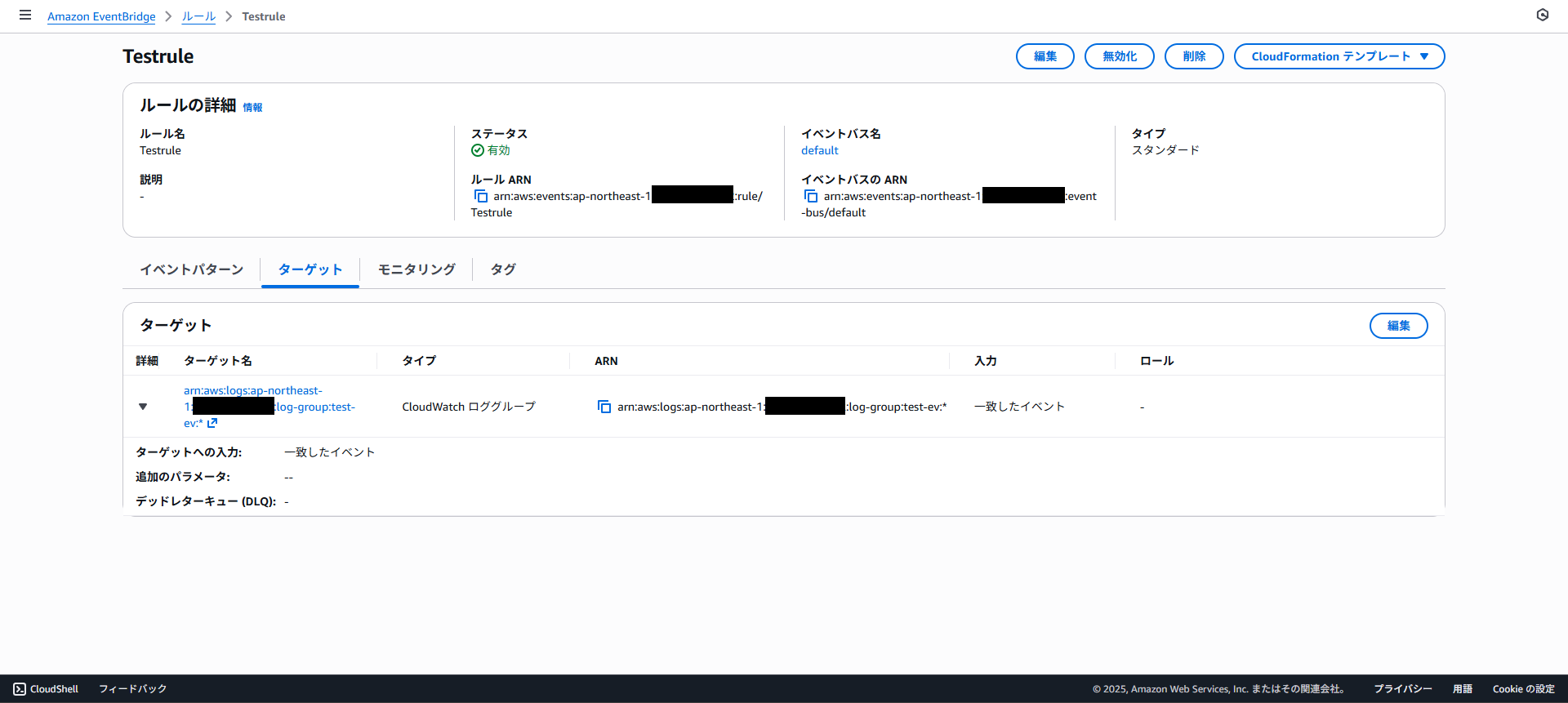Delete the rule with 削除 button

(1193, 56)
